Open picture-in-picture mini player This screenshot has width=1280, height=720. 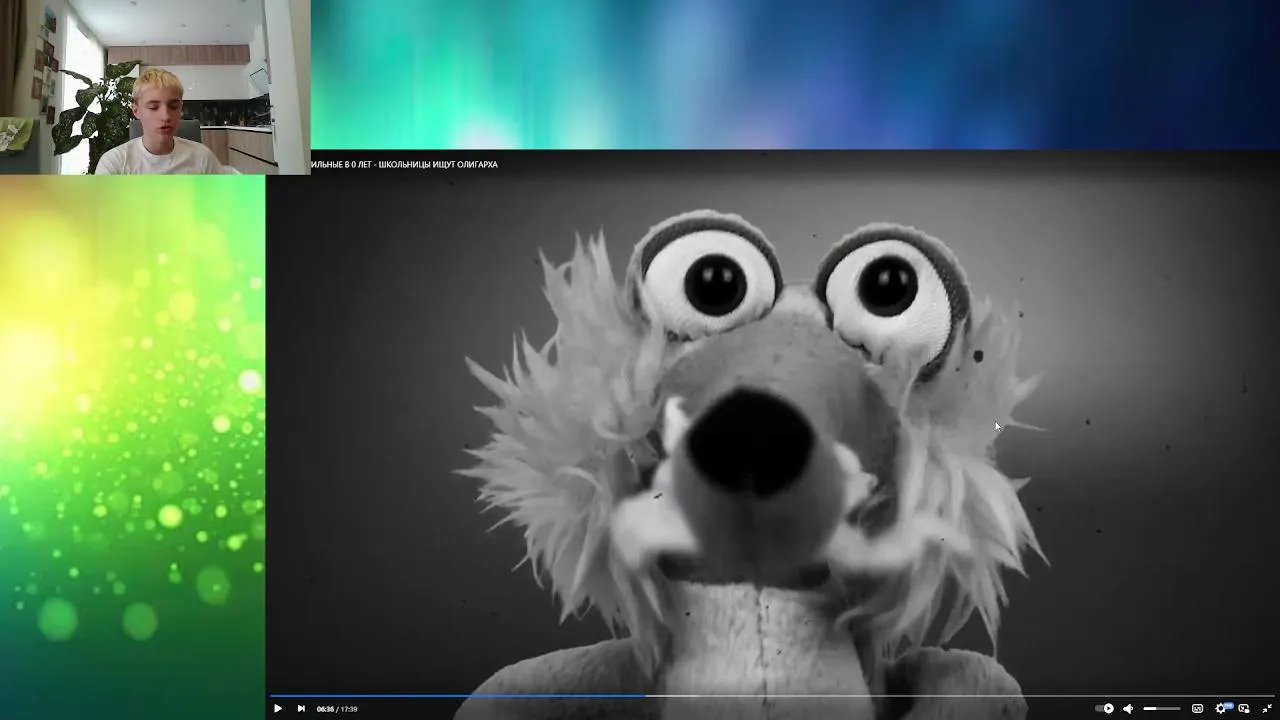pos(1244,708)
